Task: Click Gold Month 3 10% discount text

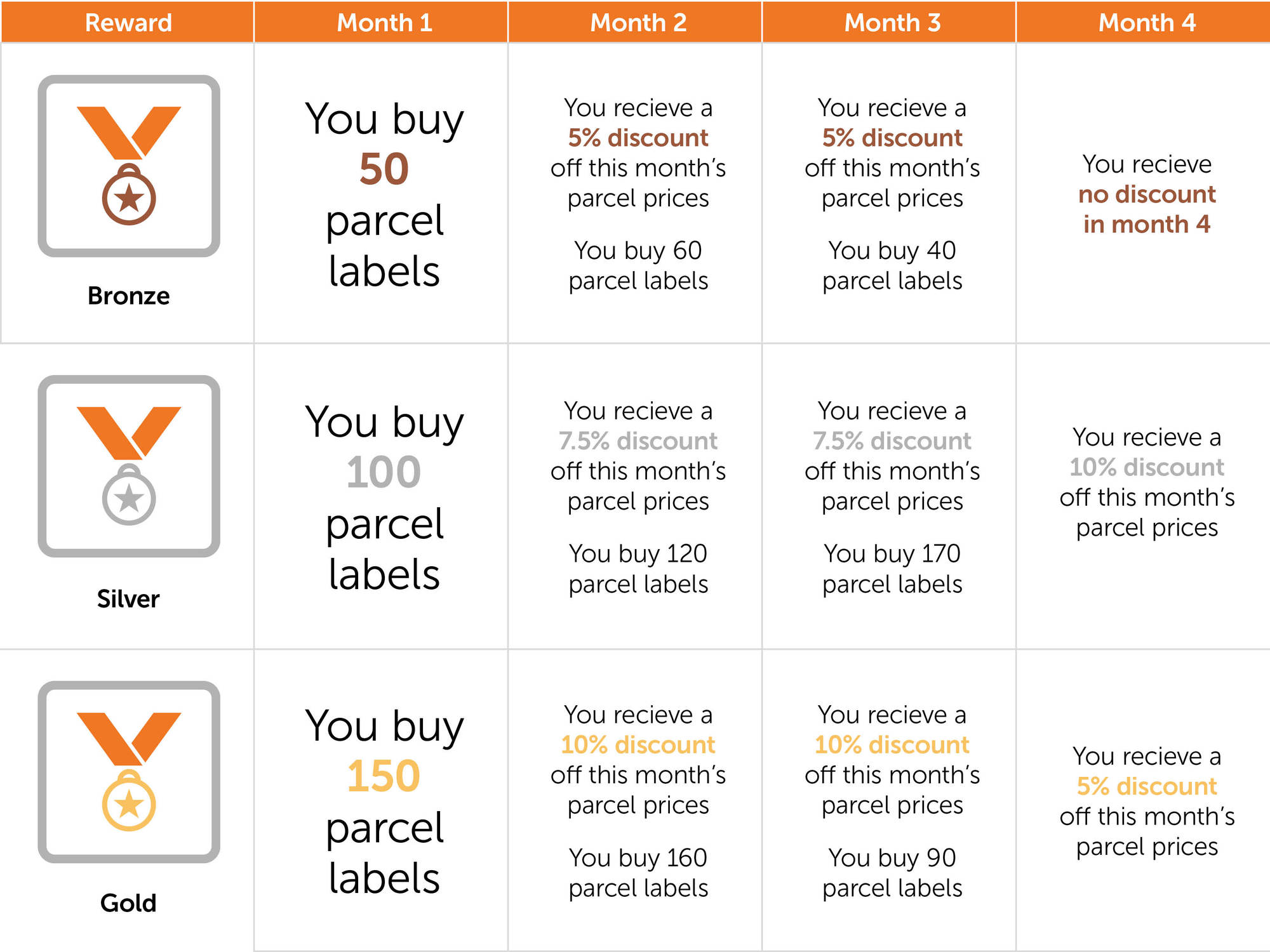Action: (892, 744)
